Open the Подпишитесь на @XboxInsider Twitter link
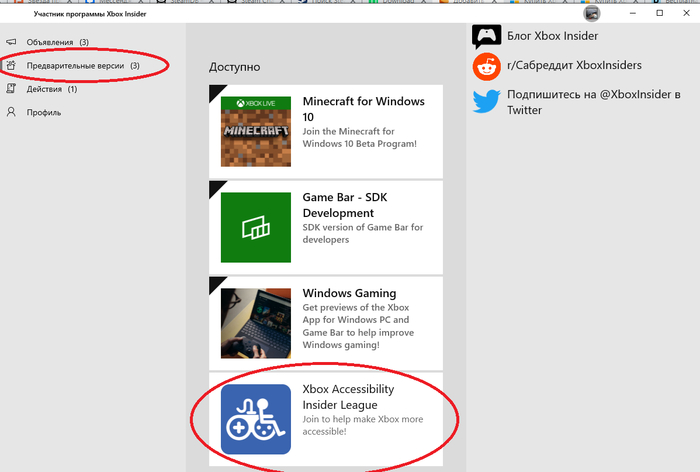 coord(594,102)
